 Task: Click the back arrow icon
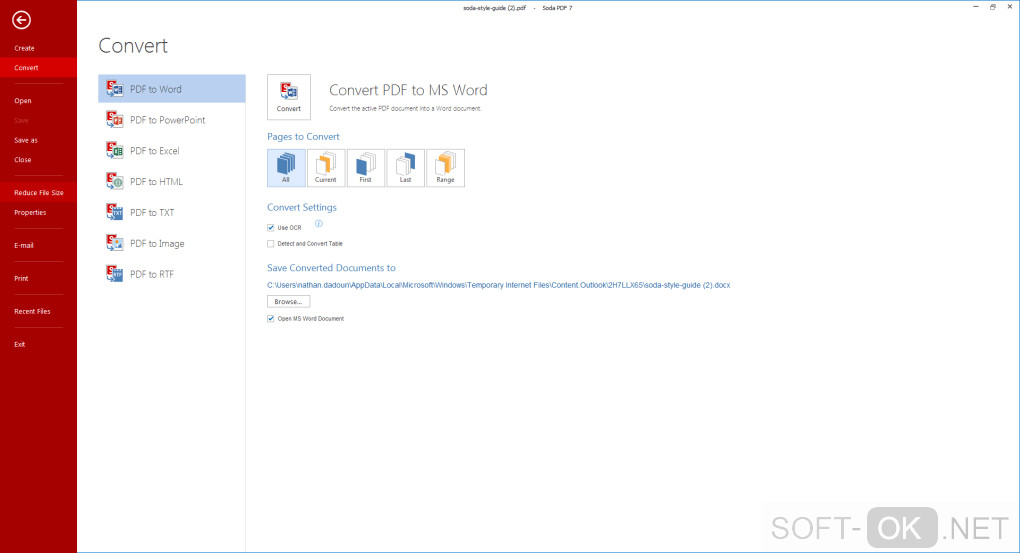tap(21, 20)
